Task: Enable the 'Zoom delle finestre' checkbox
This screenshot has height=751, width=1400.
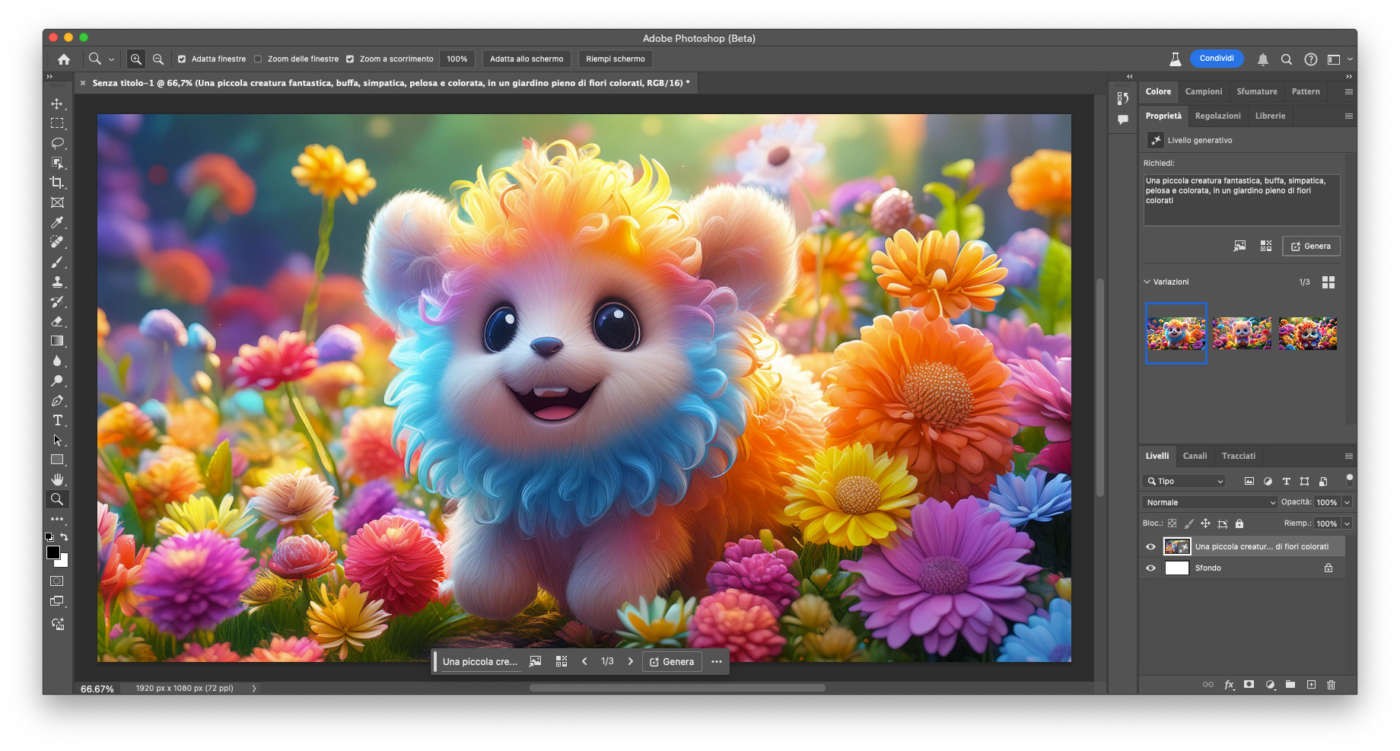Action: tap(258, 59)
